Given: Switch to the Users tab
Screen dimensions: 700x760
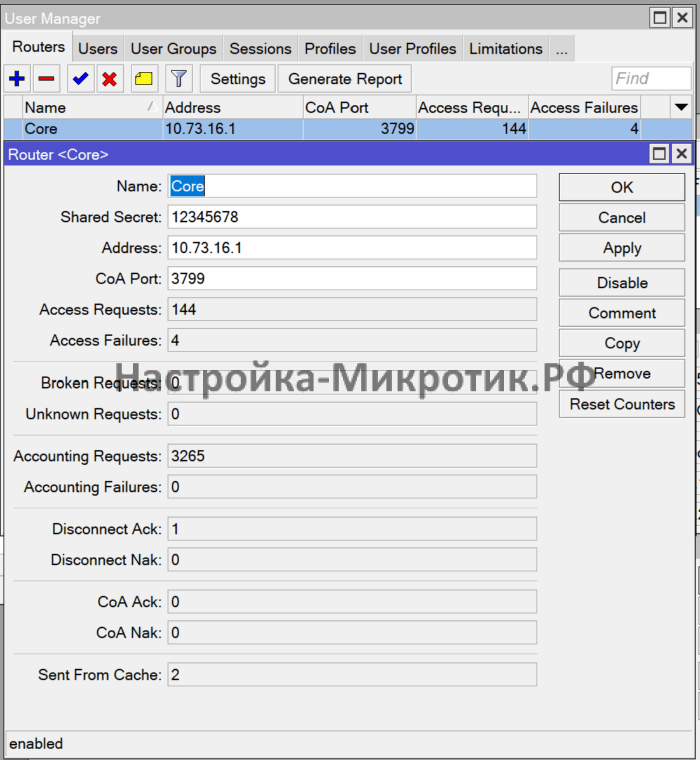Looking at the screenshot, I should 98,48.
